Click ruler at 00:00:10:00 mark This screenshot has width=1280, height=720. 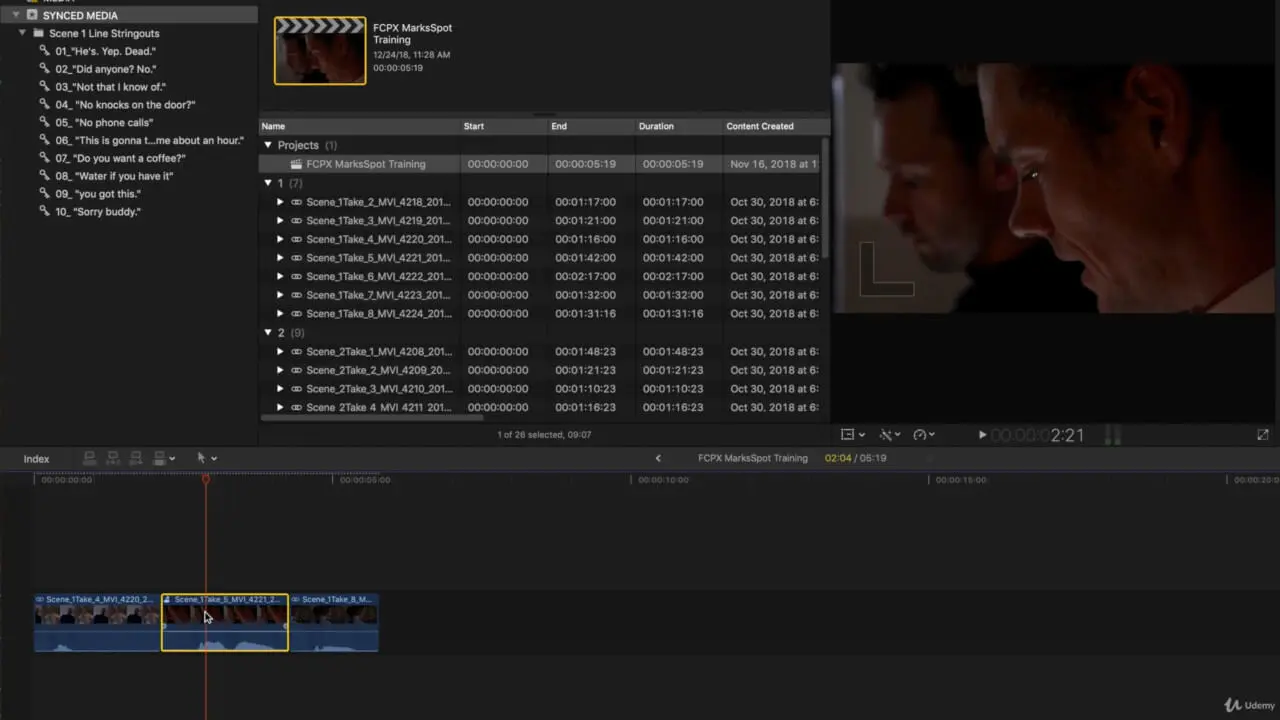(x=664, y=480)
